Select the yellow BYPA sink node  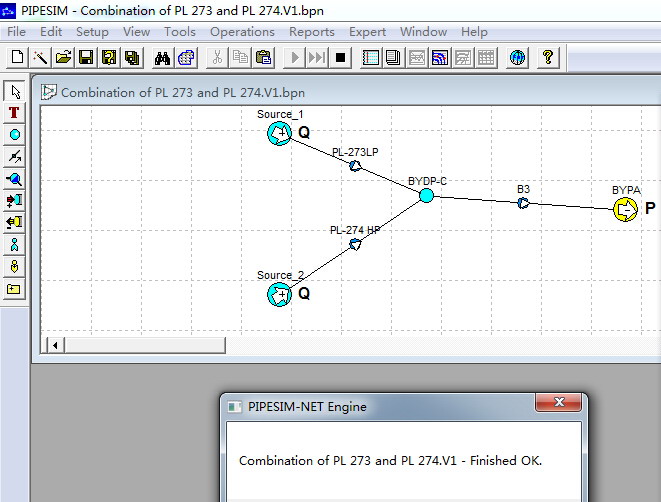point(626,209)
